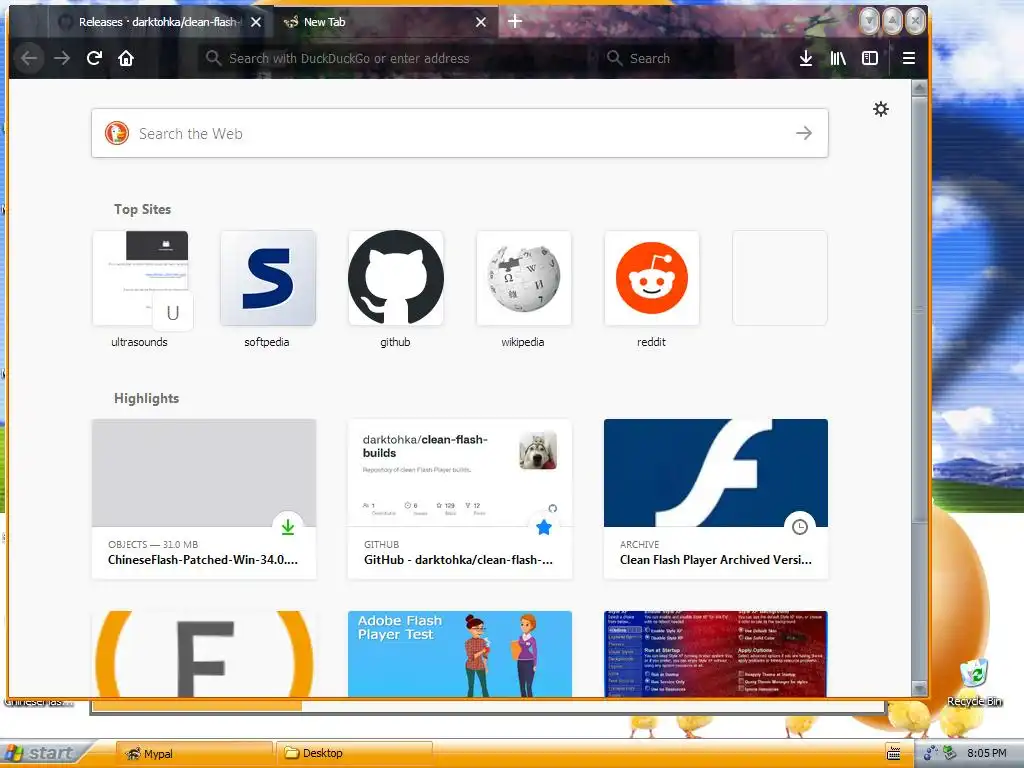Click the DuckDuckGo logo in search box
Screen dimensions: 1024x768
117,133
